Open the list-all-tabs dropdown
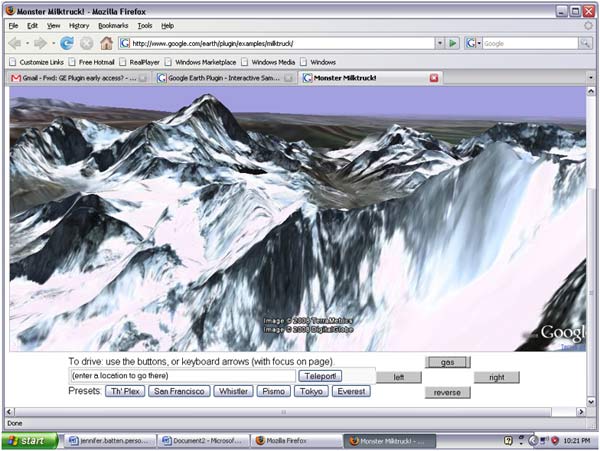This screenshot has width=600, height=451. [591, 78]
